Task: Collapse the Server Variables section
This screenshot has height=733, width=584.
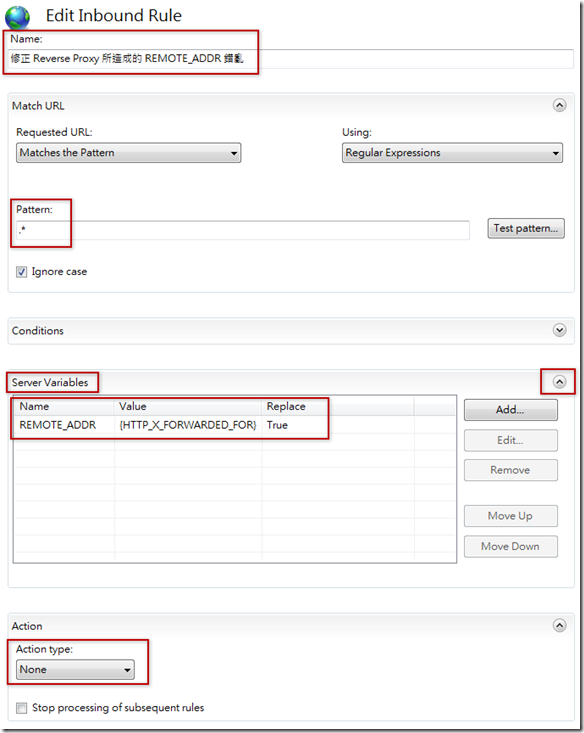Action: pyautogui.click(x=559, y=382)
